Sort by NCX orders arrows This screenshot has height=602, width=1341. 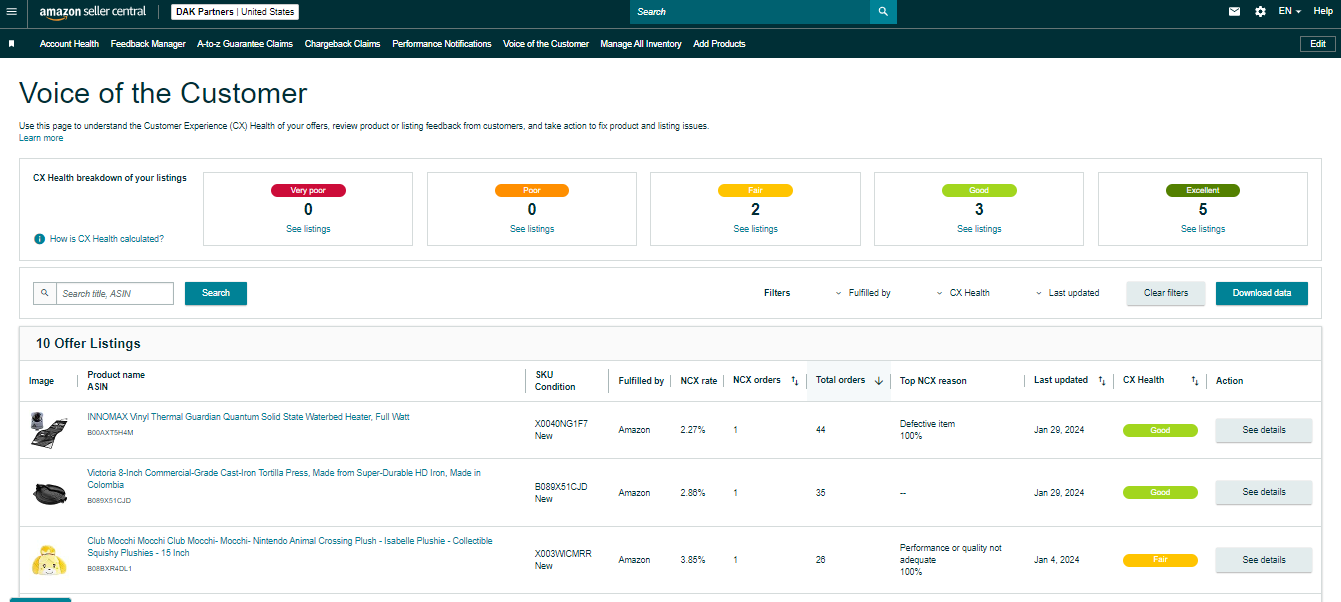795,380
